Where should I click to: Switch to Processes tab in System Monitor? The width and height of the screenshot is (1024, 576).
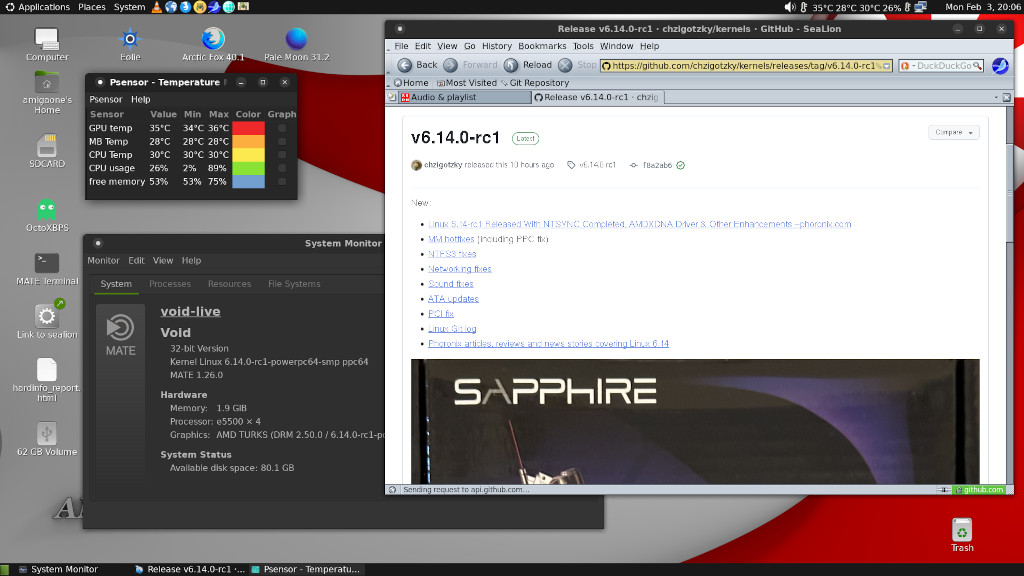[170, 284]
